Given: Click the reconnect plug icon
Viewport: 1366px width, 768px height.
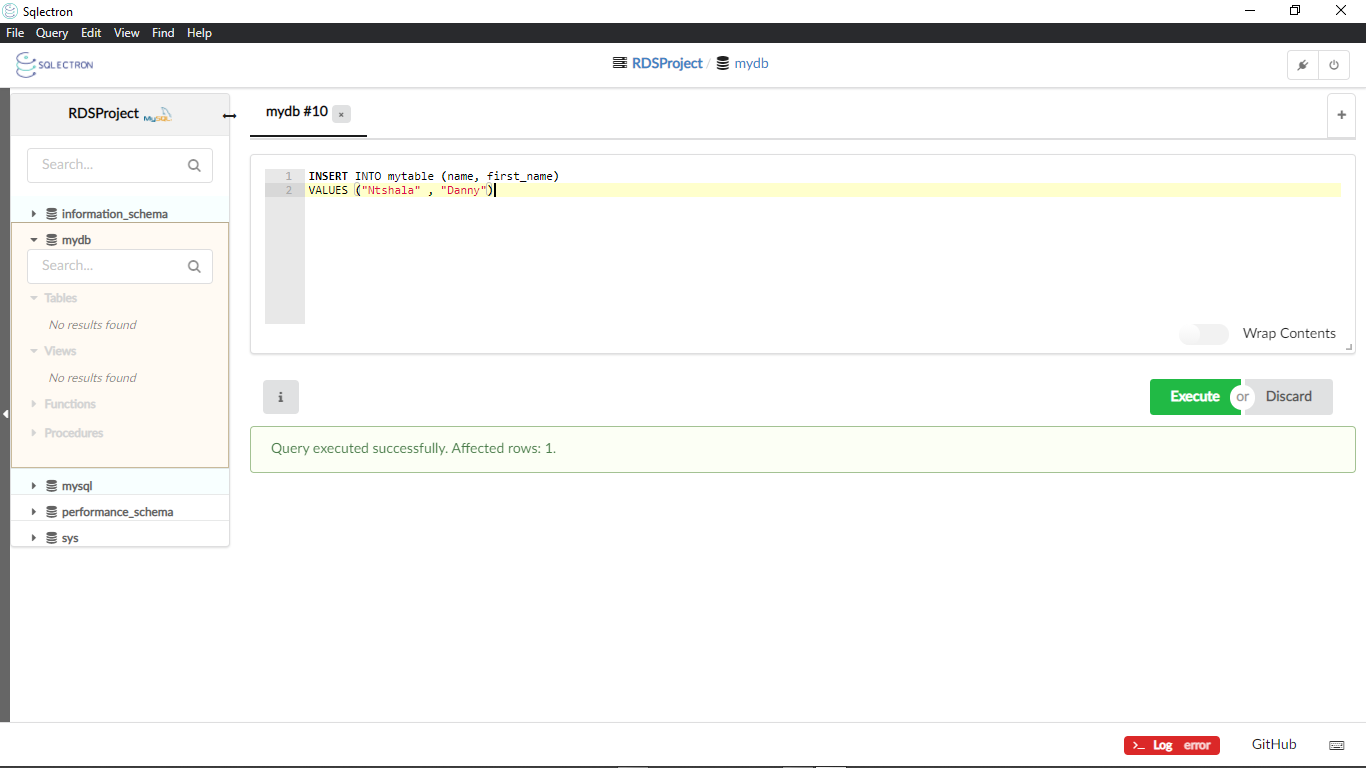Looking at the screenshot, I should pyautogui.click(x=1302, y=65).
